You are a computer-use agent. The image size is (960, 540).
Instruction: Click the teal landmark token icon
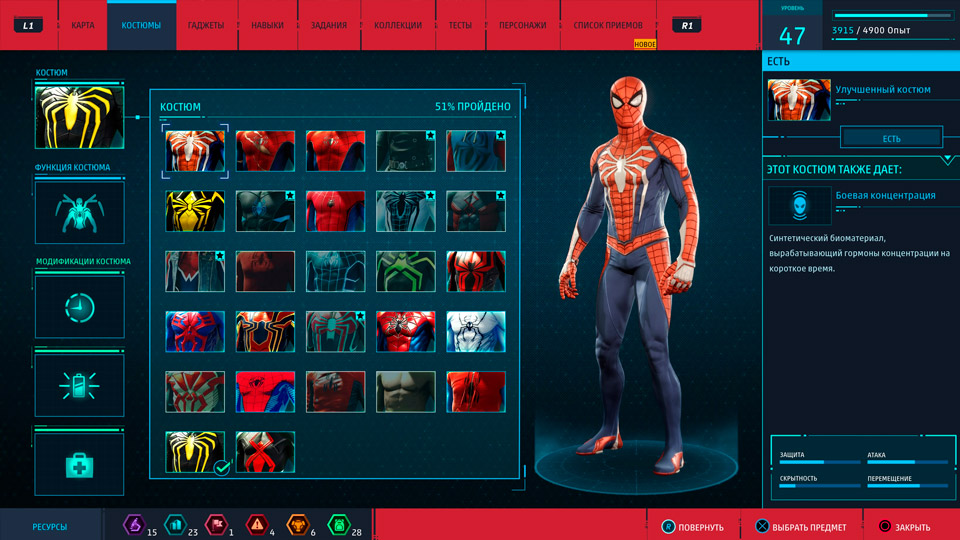[175, 525]
